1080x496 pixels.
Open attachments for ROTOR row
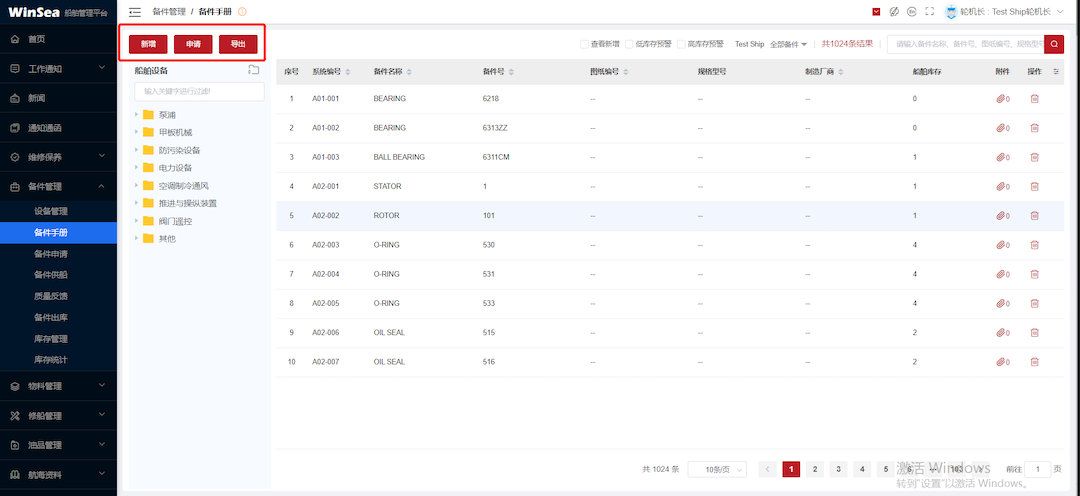[1003, 216]
